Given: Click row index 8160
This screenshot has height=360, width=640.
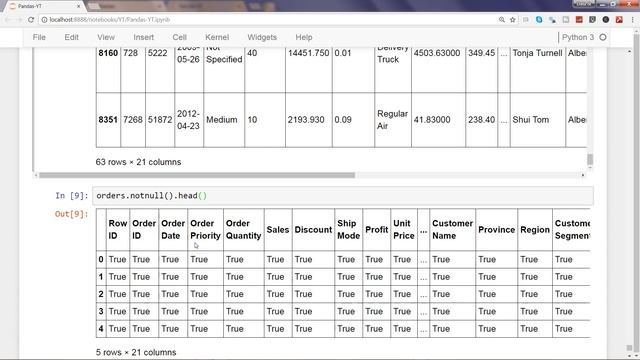Looking at the screenshot, I should pos(108,53).
